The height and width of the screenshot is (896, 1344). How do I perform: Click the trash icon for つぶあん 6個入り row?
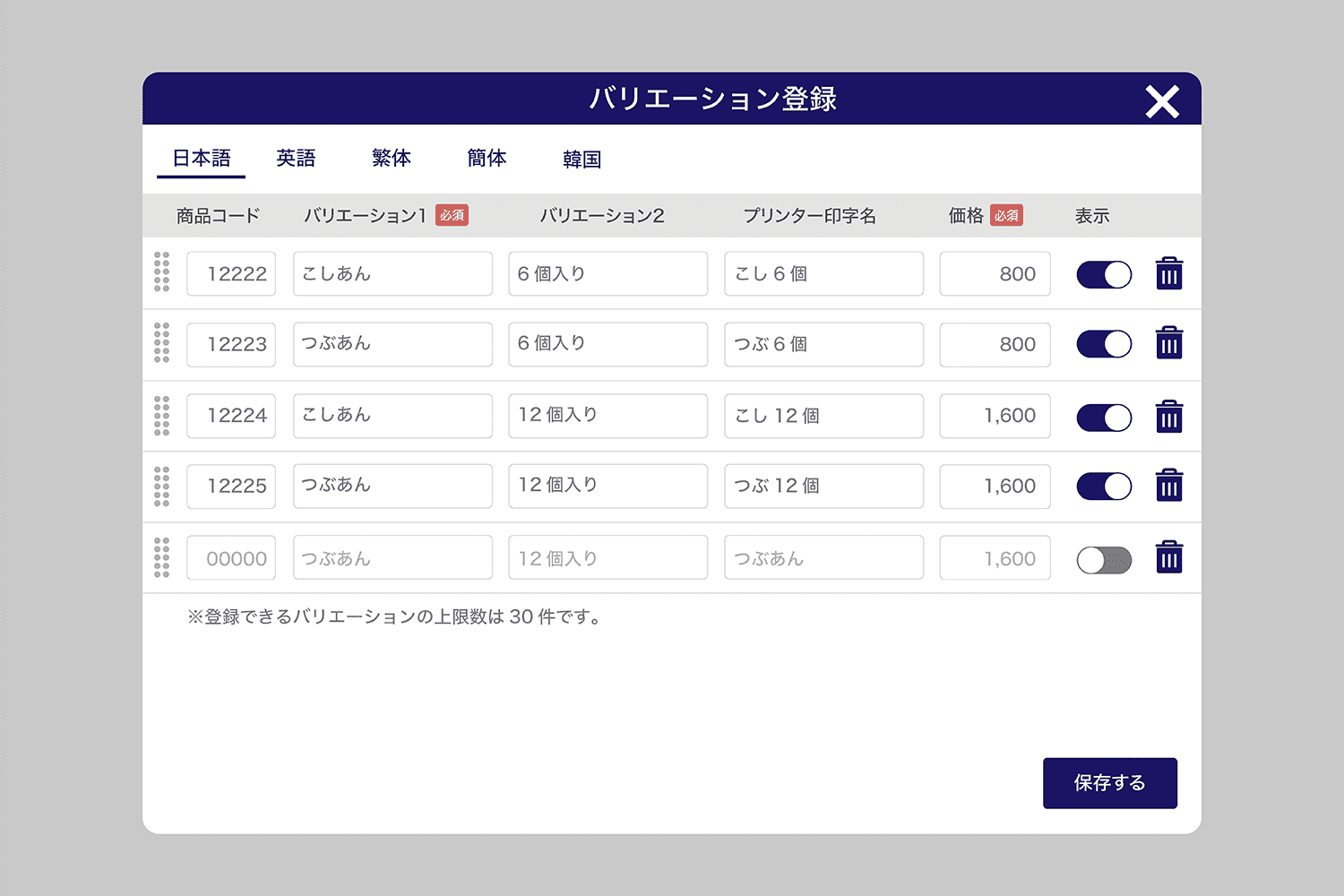click(x=1168, y=344)
